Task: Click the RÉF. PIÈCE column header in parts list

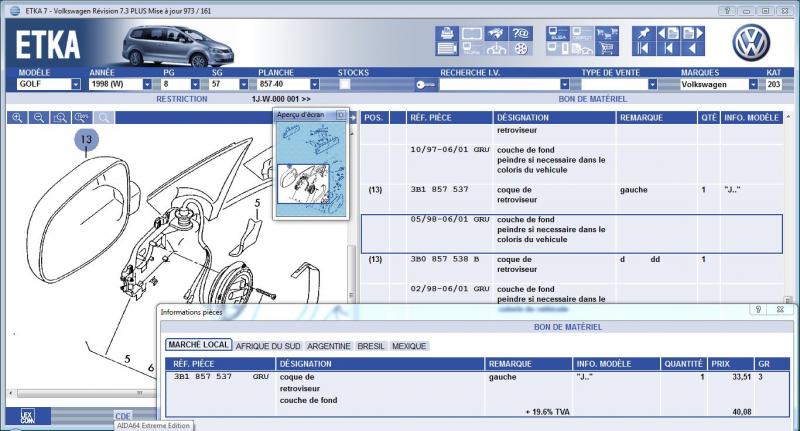Action: point(449,118)
